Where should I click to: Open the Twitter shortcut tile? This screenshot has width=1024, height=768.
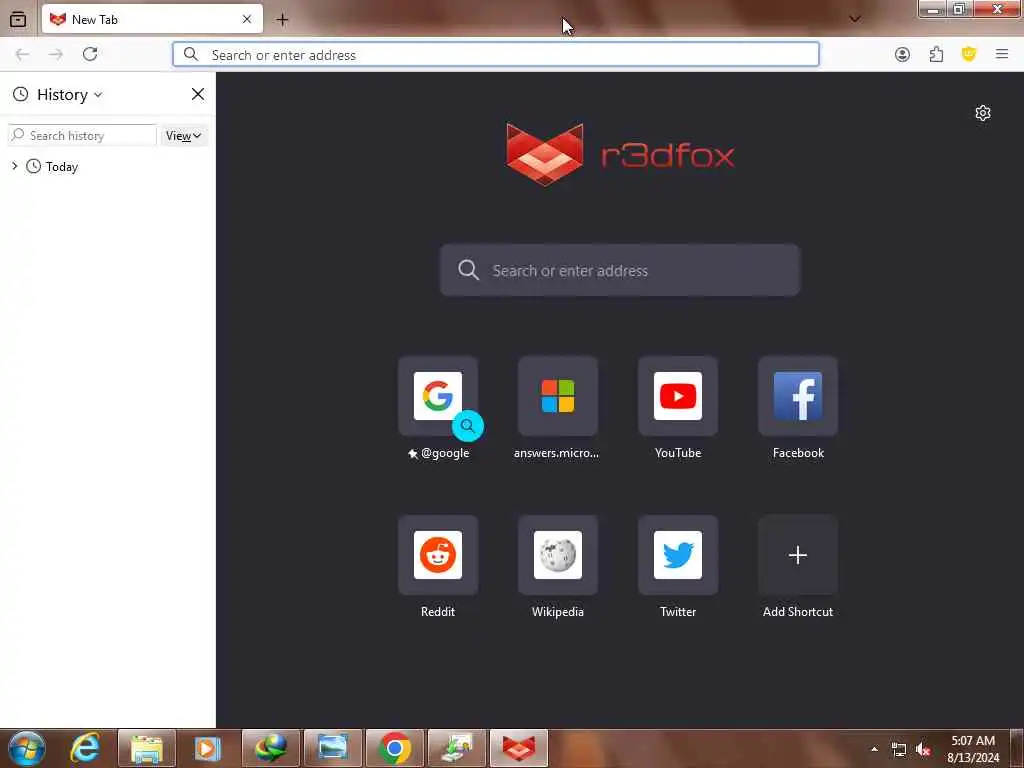tap(678, 555)
